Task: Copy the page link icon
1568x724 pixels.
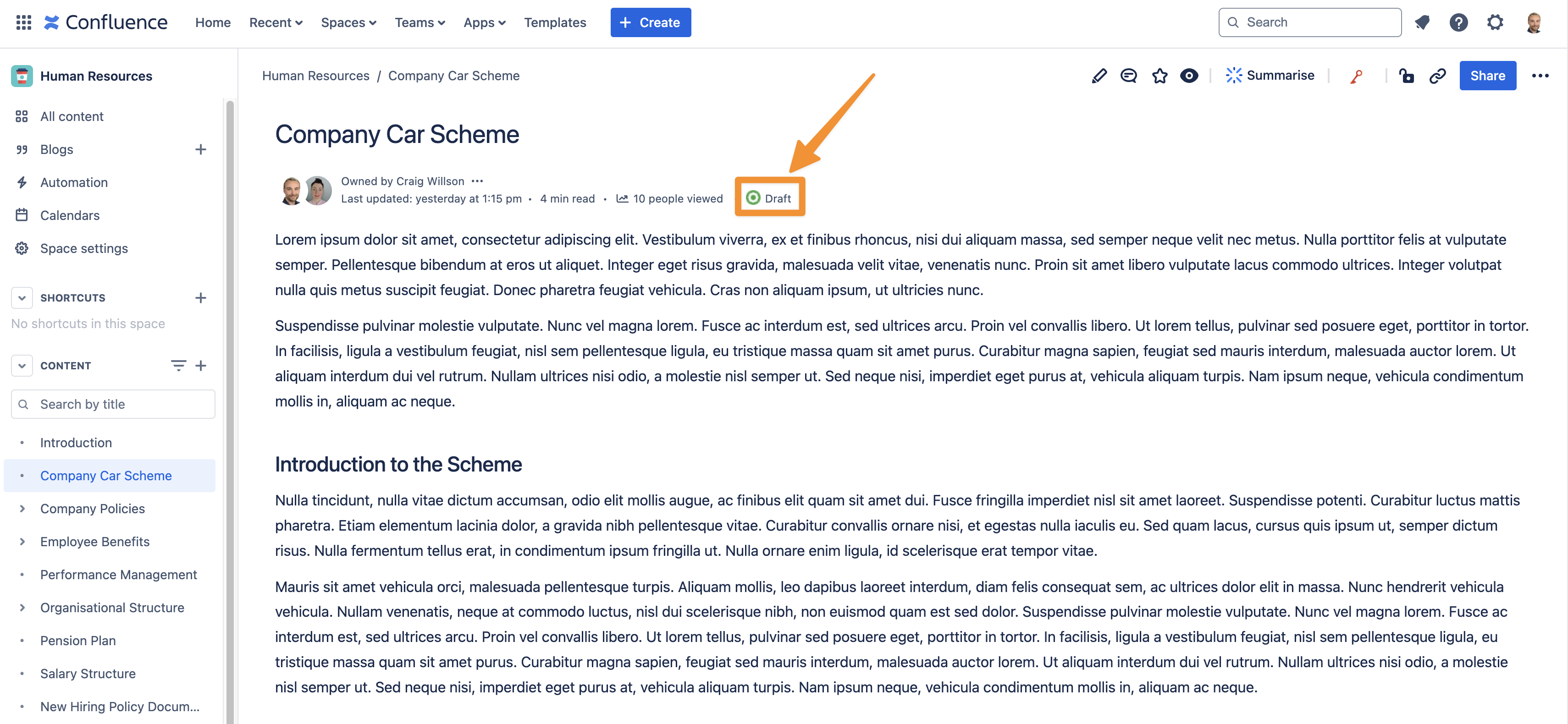Action: point(1438,76)
